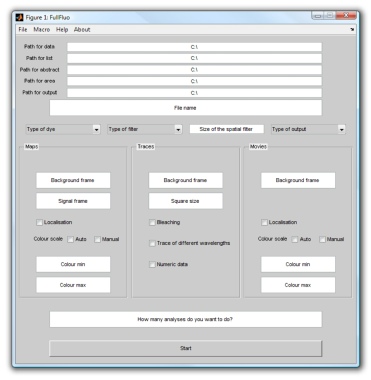Click Background frame field in Maps panel

(x=73, y=180)
